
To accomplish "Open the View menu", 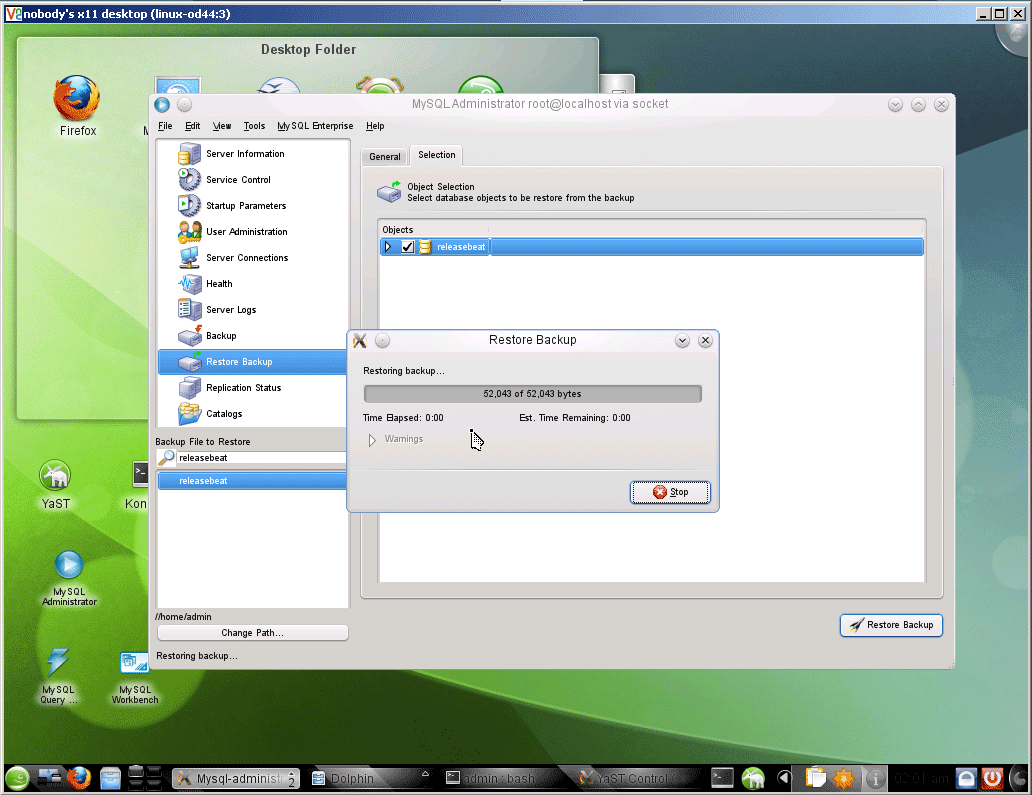I will (222, 126).
